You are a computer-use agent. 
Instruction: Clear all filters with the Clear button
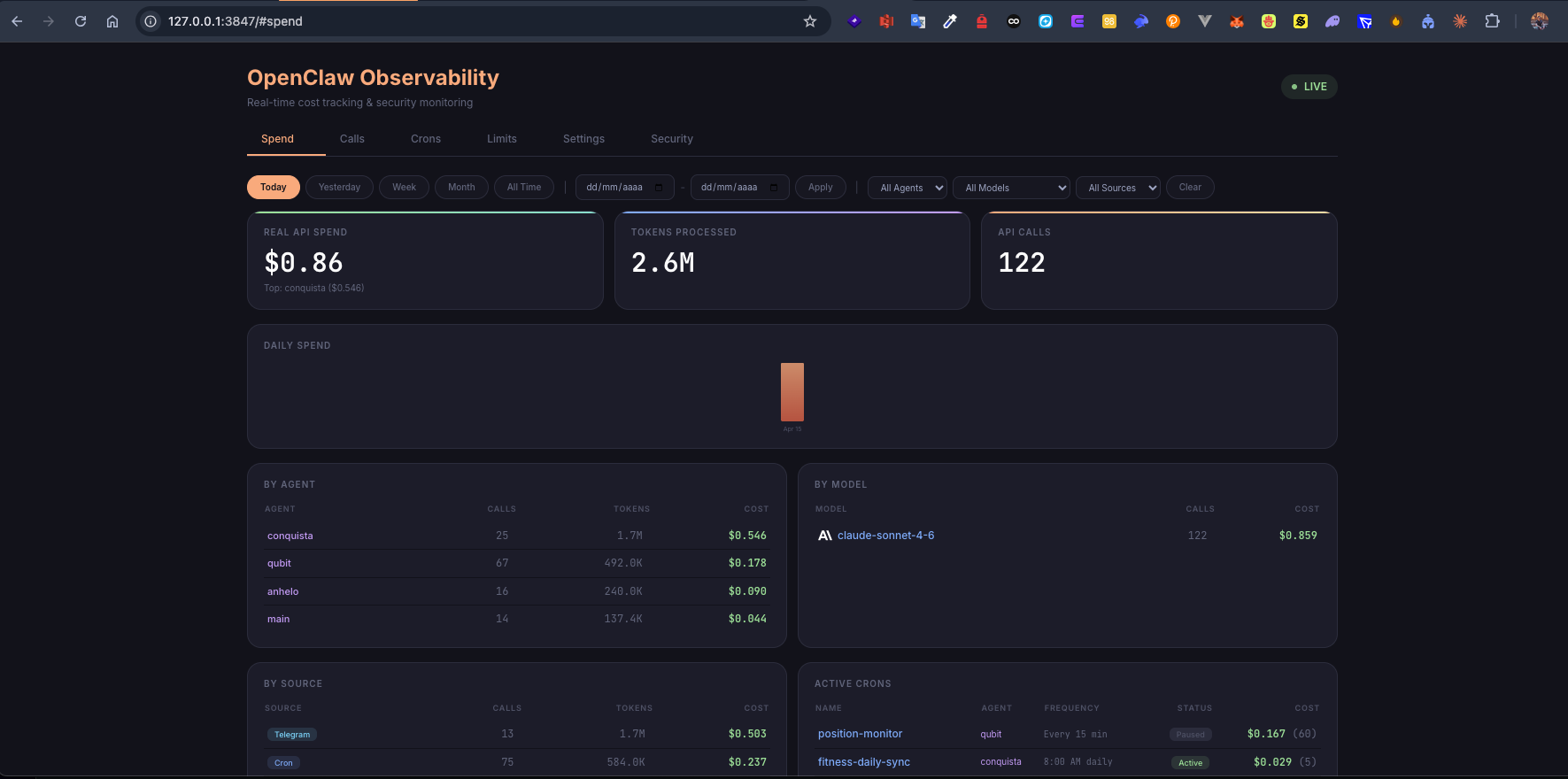tap(1190, 187)
